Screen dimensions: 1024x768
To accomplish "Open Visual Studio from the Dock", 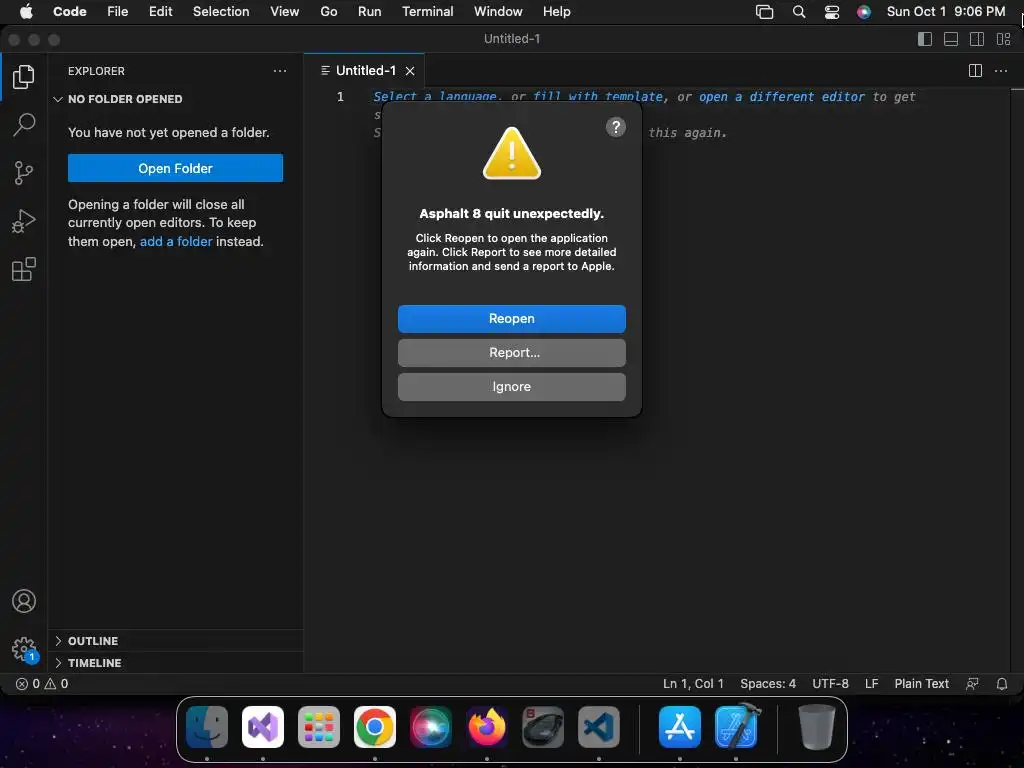I will [263, 727].
